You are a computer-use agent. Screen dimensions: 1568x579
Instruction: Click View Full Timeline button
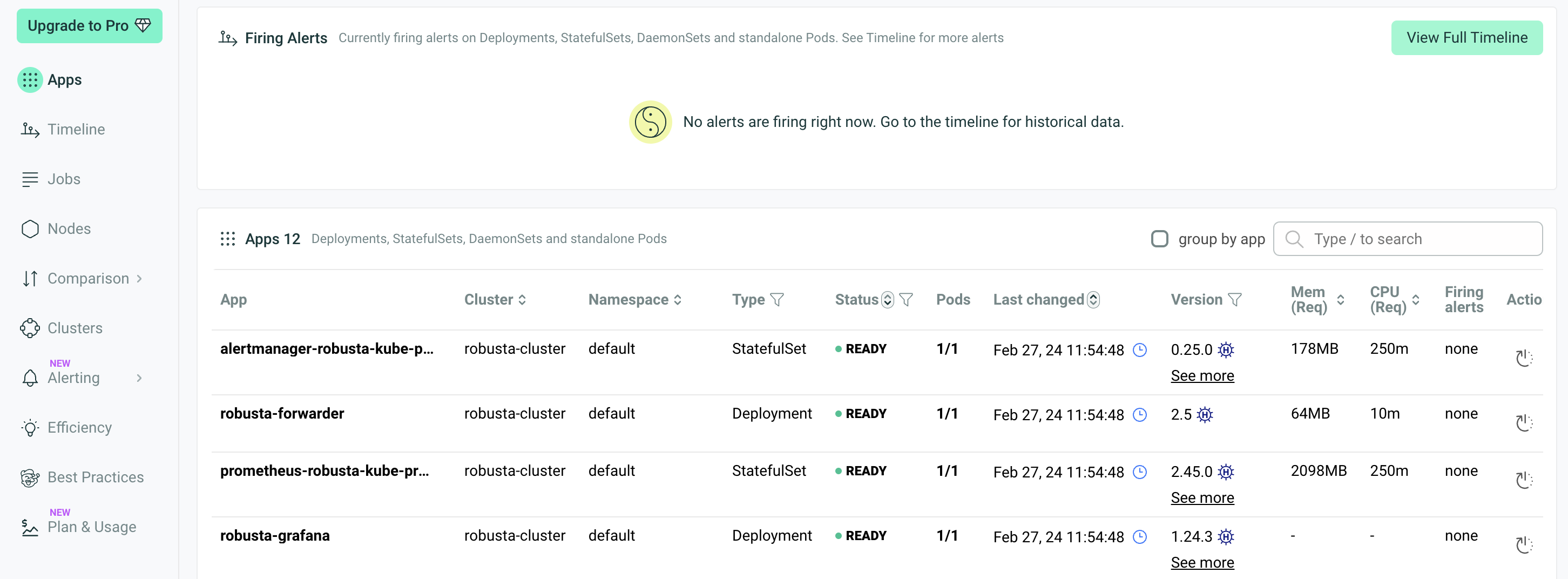[x=1466, y=38]
